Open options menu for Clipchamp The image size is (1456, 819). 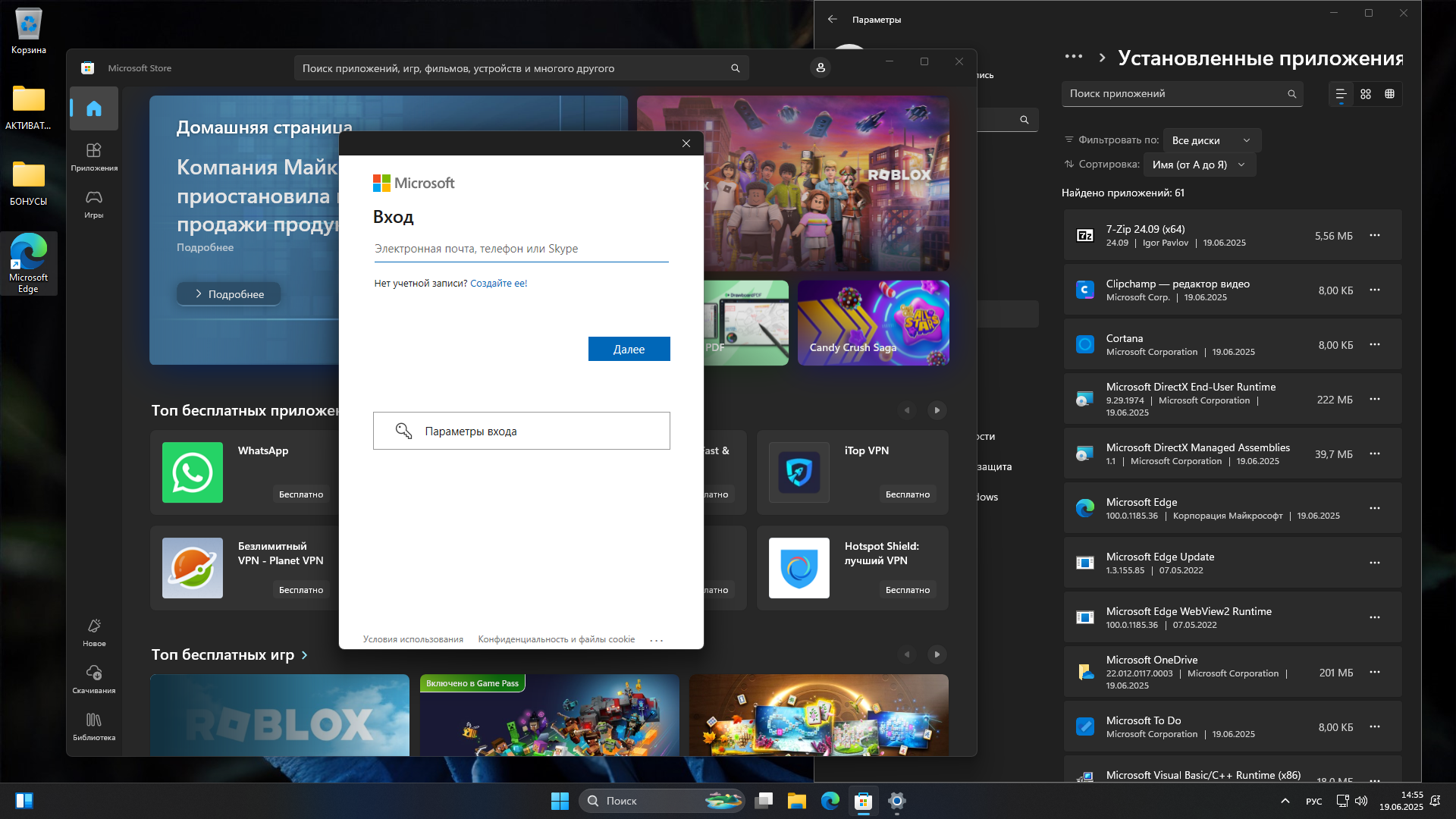1375,290
